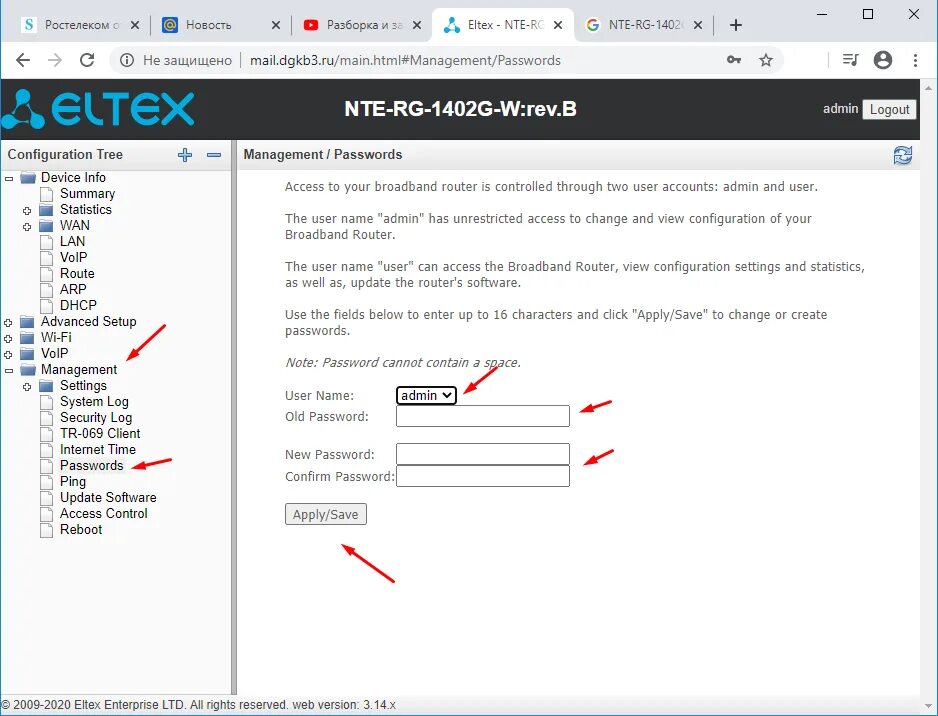938x716 pixels.
Task: Click the Reboot page icon
Action: [x=47, y=530]
